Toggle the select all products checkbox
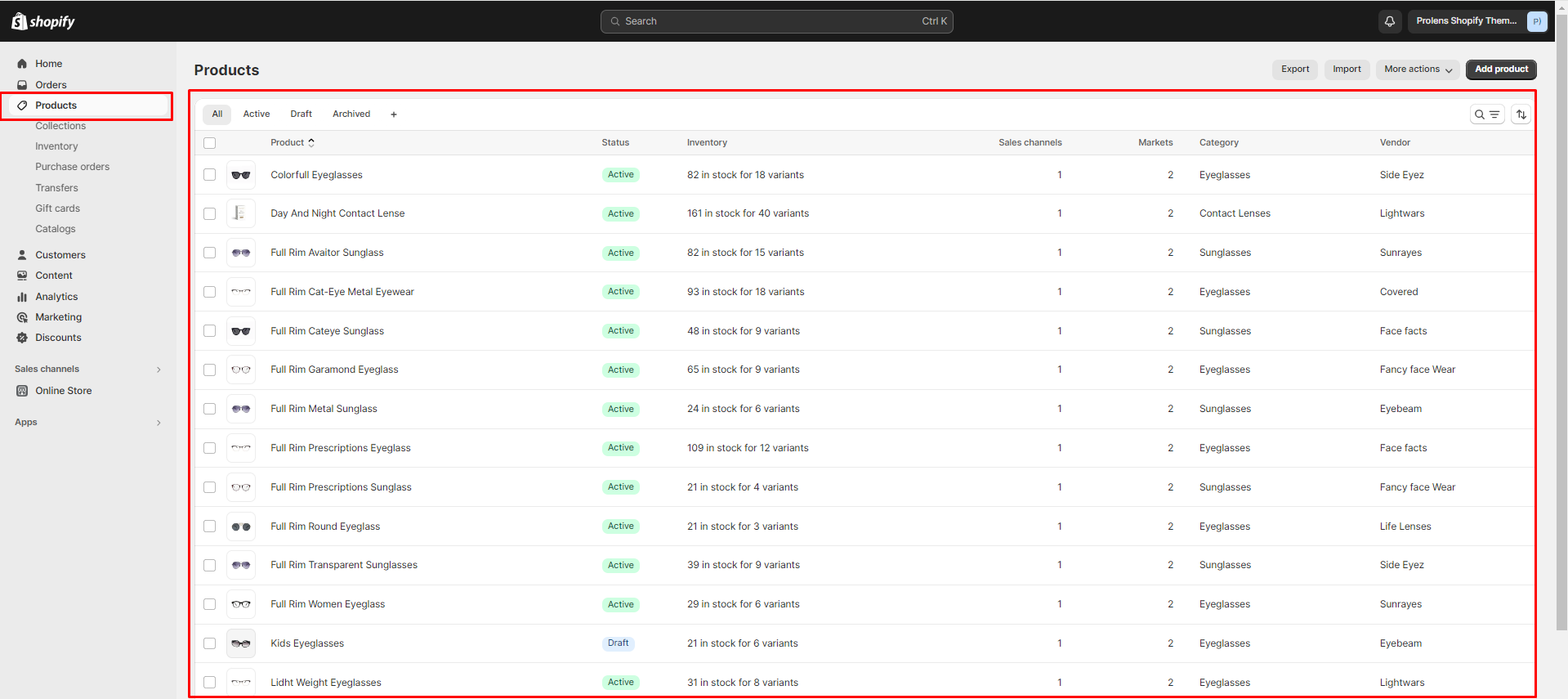Image resolution: width=1568 pixels, height=699 pixels. pyautogui.click(x=210, y=143)
